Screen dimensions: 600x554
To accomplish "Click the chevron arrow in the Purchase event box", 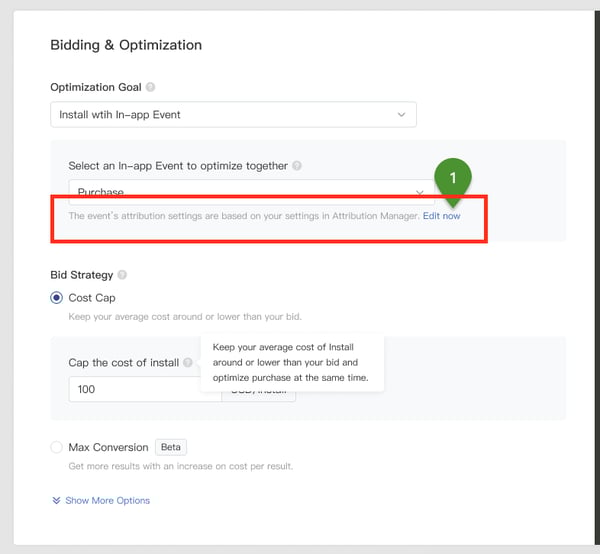I will point(420,190).
